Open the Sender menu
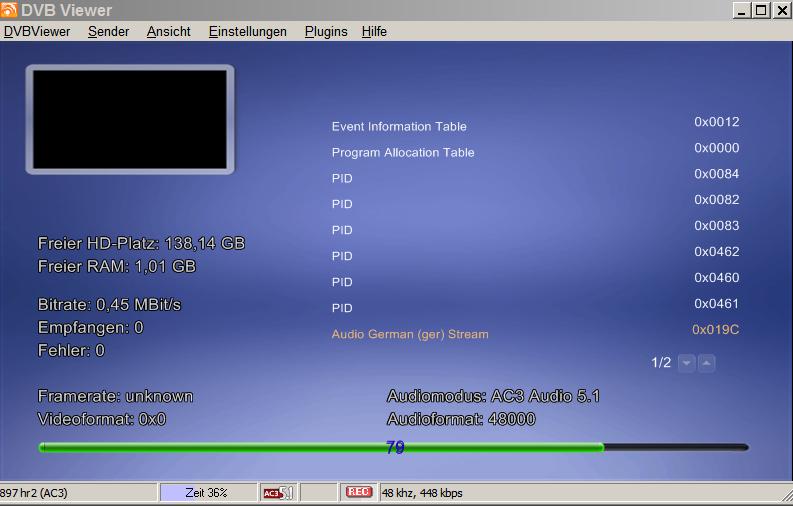 coord(108,31)
